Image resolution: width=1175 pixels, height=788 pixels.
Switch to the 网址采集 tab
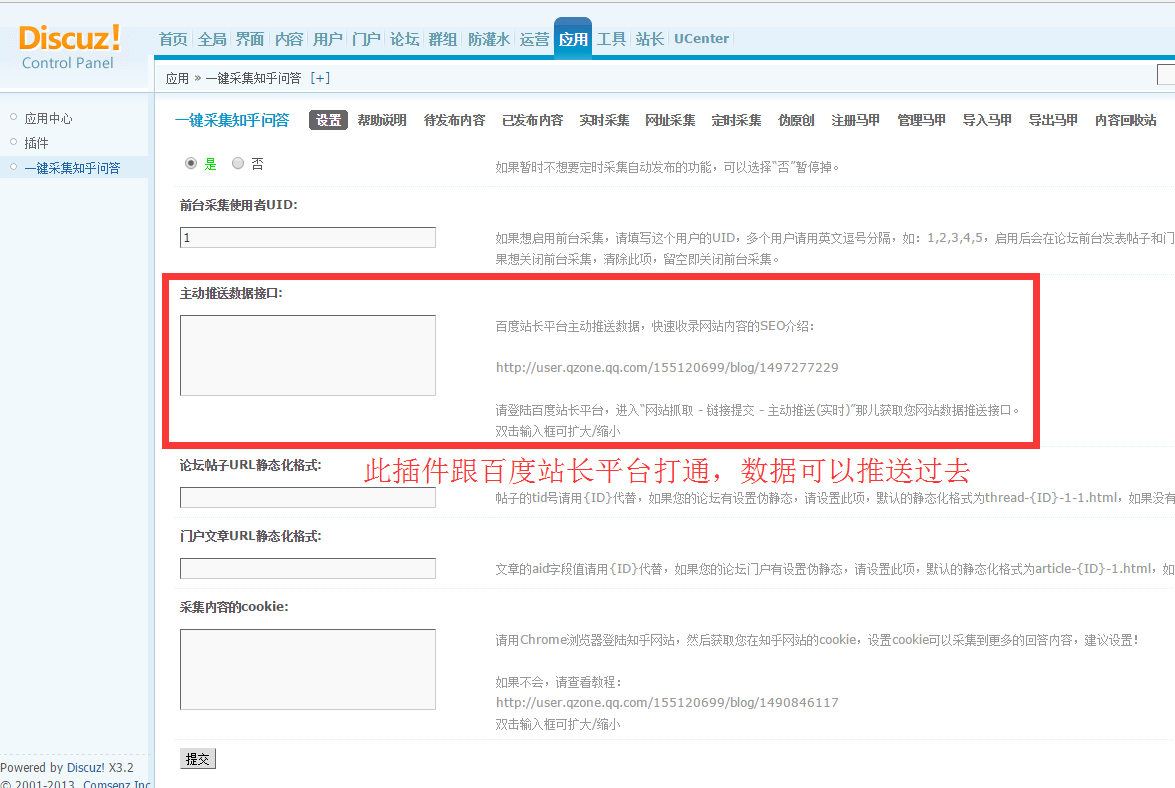670,120
